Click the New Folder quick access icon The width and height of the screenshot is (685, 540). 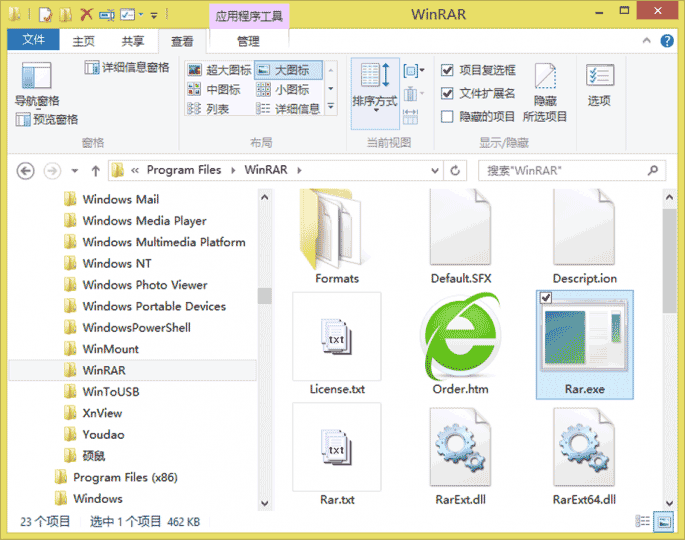(66, 14)
